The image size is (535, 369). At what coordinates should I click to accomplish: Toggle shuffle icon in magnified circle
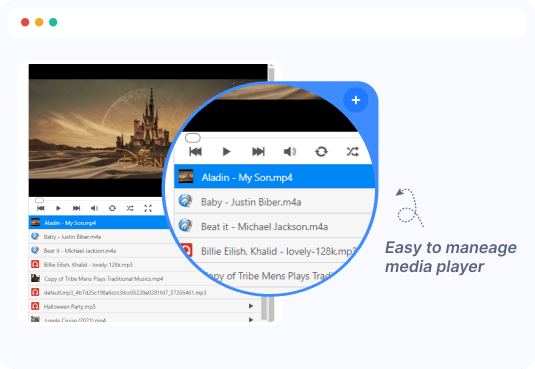353,152
